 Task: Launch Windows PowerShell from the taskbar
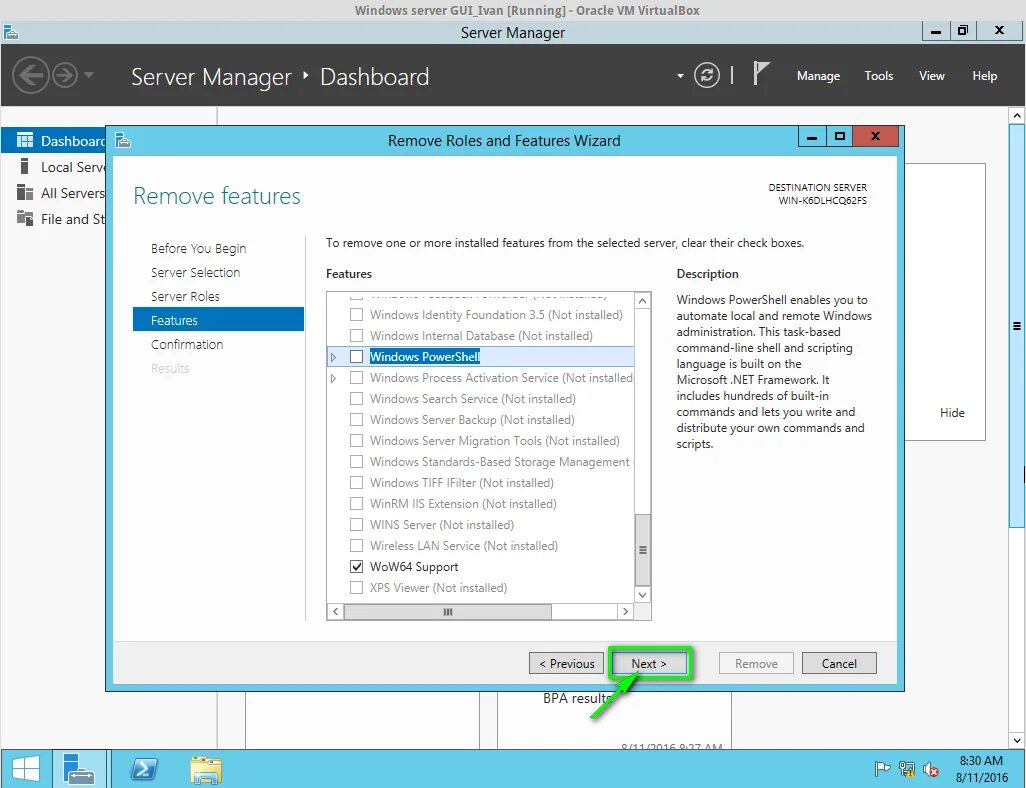[x=144, y=769]
